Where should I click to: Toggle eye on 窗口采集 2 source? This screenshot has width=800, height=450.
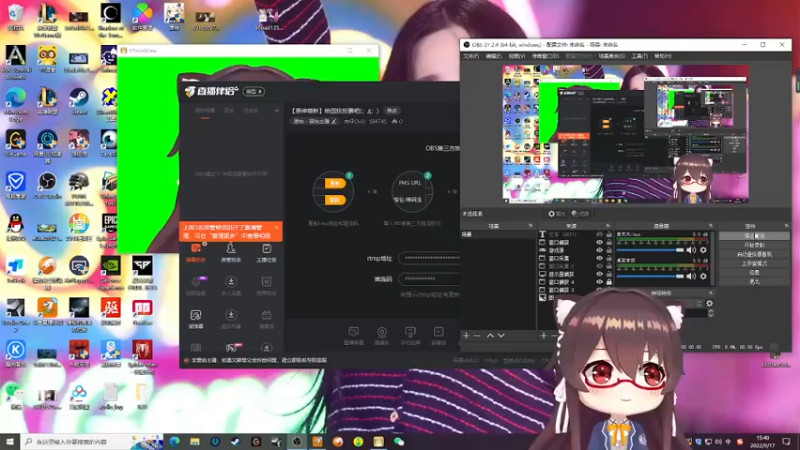[599, 266]
